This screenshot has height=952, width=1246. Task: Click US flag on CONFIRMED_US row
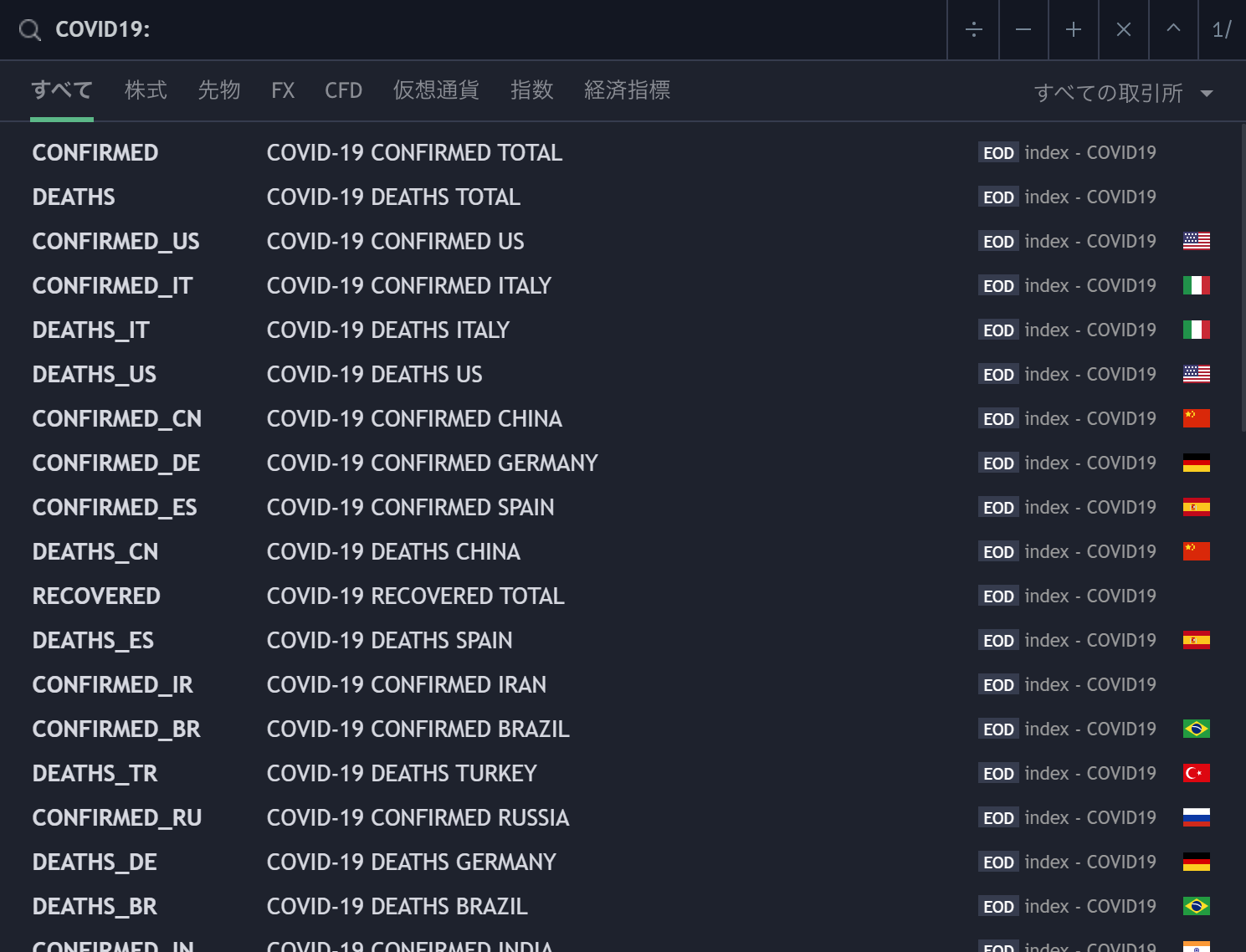coord(1196,241)
